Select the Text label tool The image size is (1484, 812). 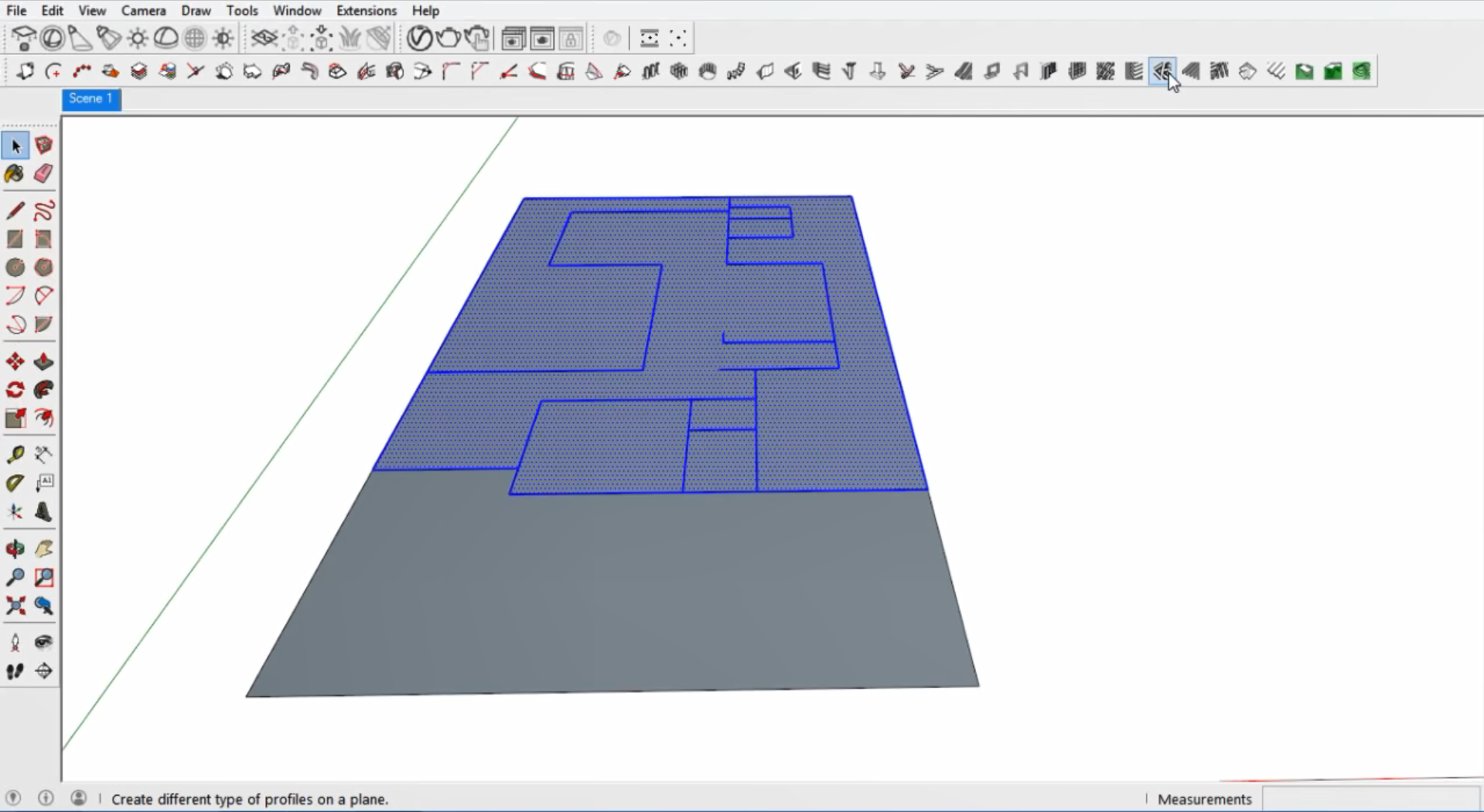point(44,483)
